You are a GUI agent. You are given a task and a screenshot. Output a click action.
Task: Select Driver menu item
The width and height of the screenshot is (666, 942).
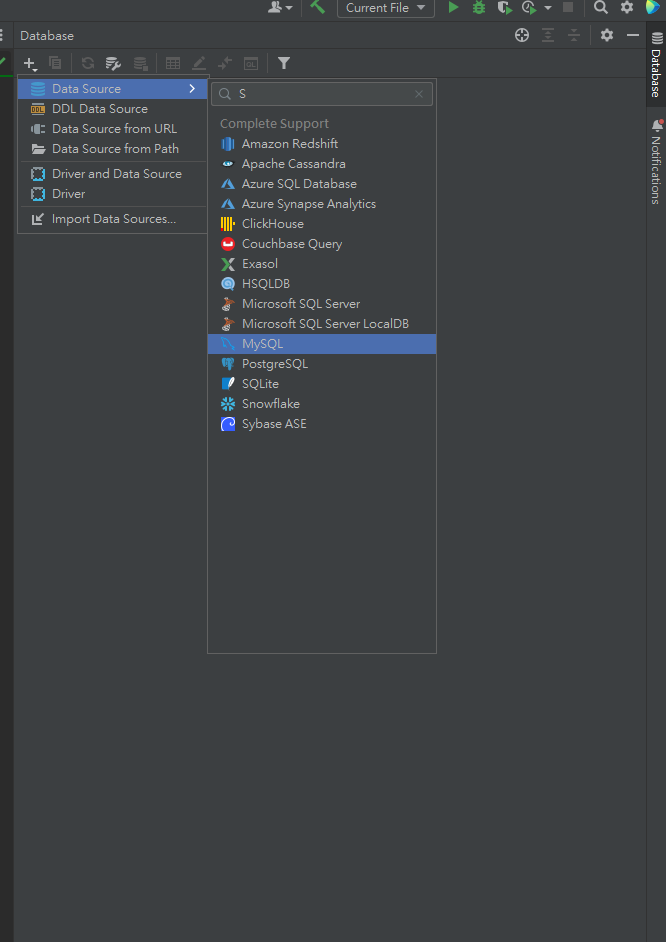point(112,194)
